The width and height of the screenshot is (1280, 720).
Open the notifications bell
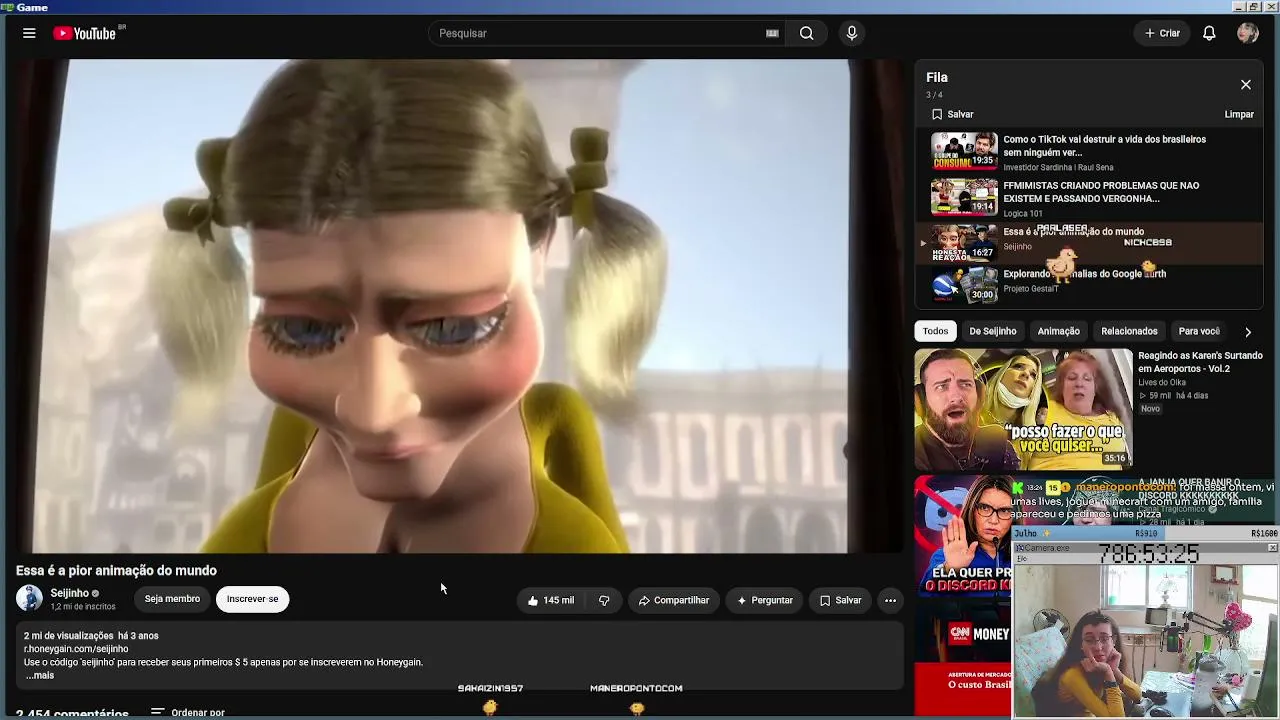(x=1209, y=33)
